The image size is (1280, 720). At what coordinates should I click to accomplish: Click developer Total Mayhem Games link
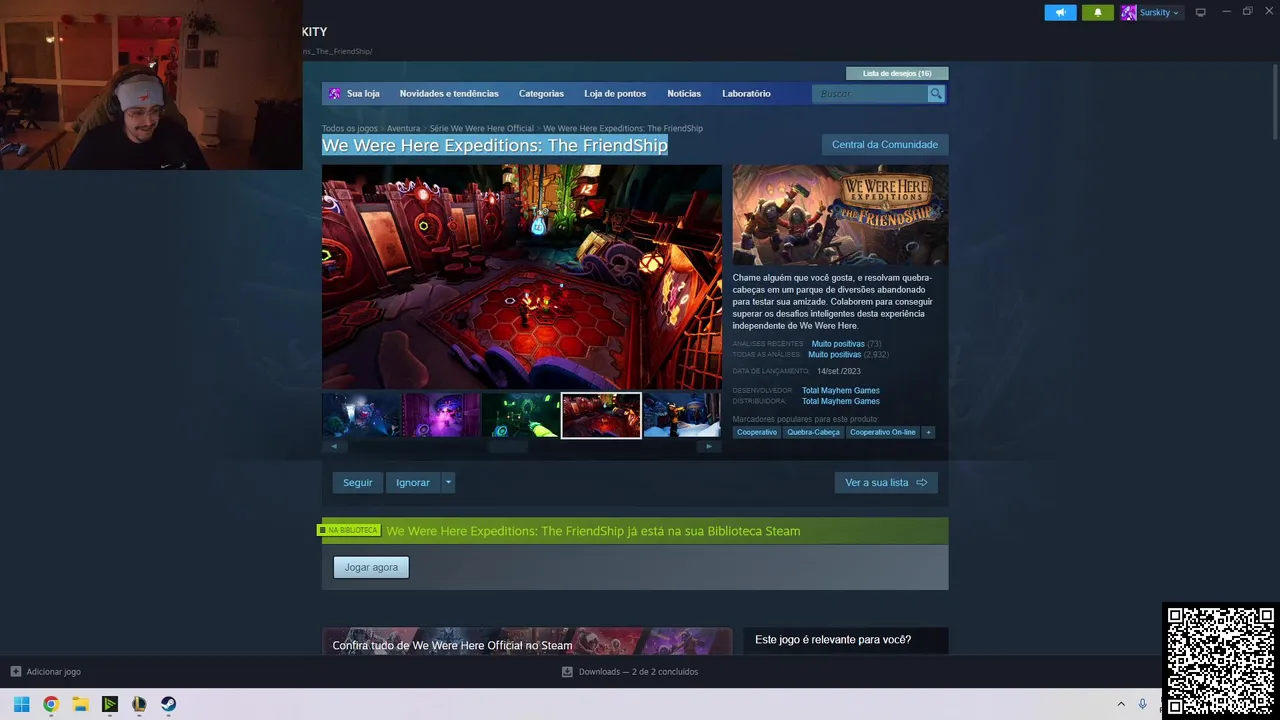coord(841,390)
